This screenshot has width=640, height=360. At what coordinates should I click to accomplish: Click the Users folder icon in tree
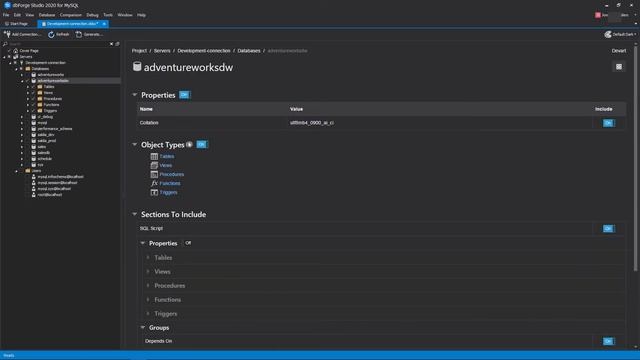(x=28, y=171)
